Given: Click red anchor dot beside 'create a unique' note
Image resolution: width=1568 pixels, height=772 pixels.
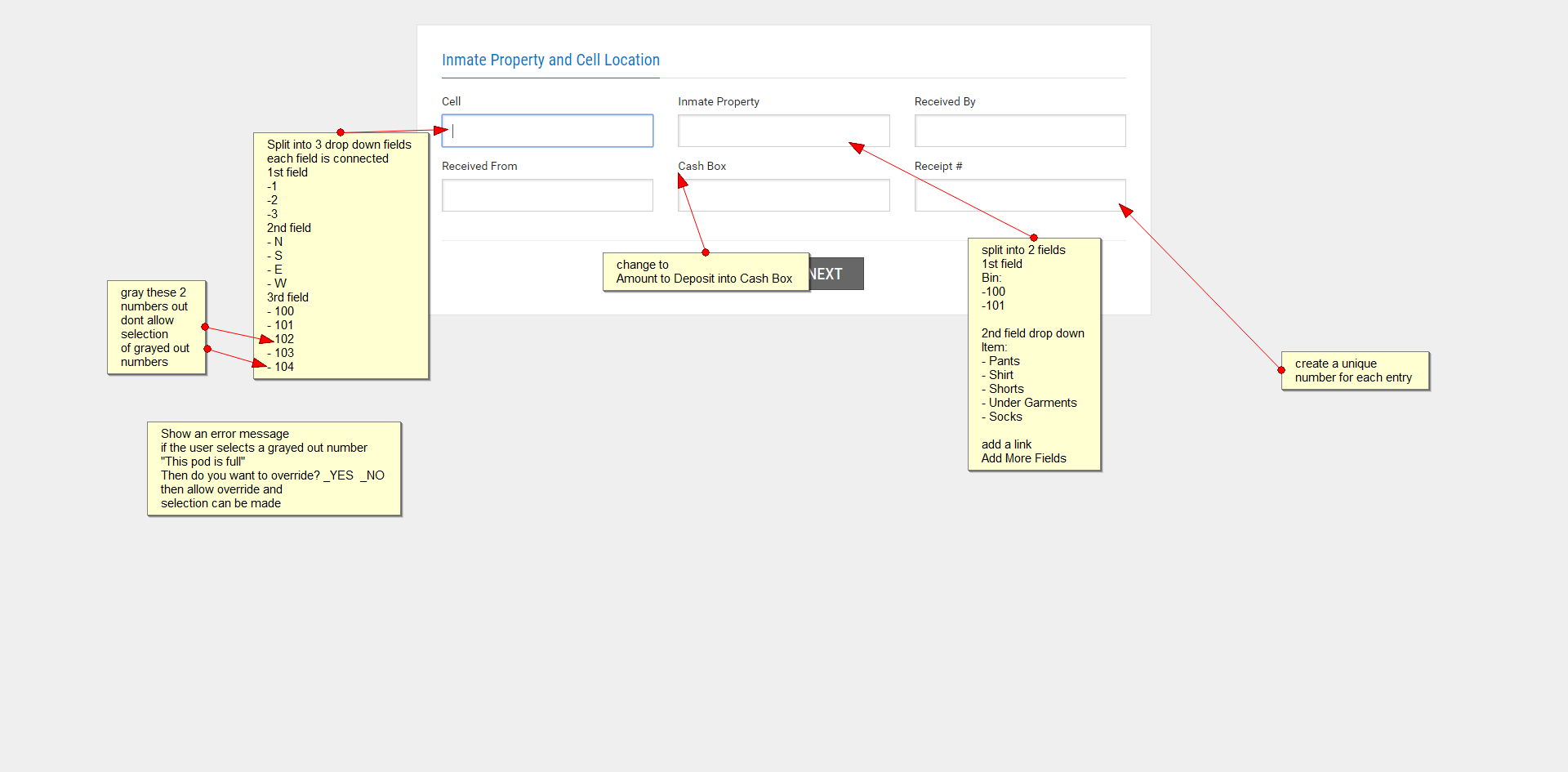Looking at the screenshot, I should click(x=1281, y=370).
